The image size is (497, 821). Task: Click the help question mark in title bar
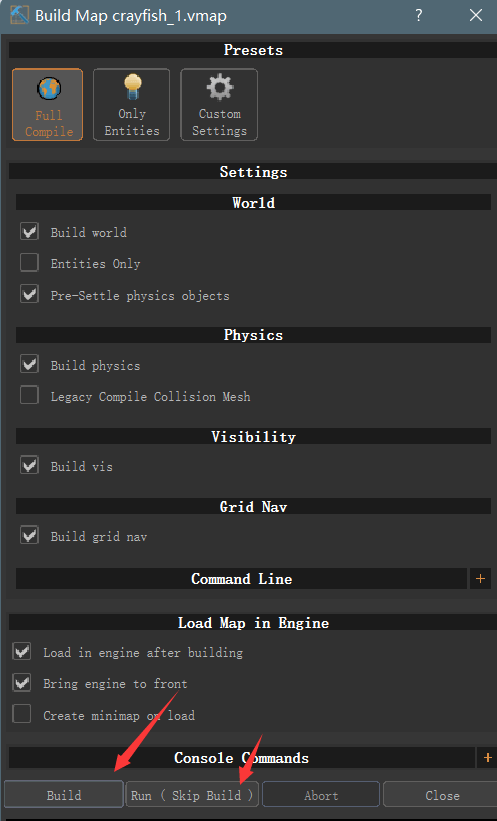click(418, 15)
